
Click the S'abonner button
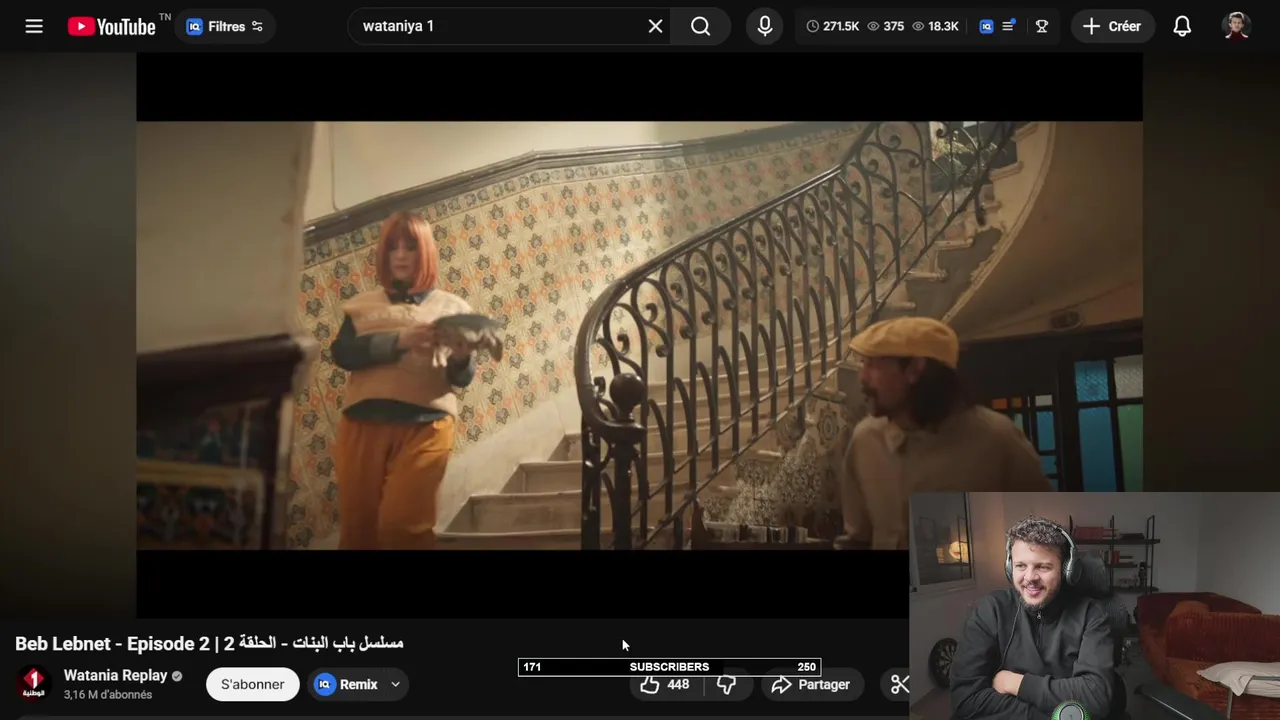click(252, 684)
